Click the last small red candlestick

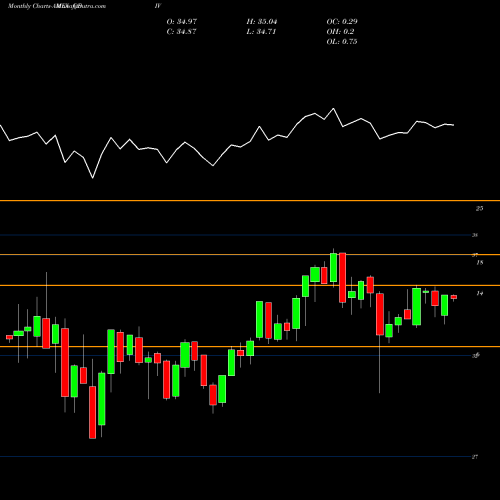click(x=454, y=297)
